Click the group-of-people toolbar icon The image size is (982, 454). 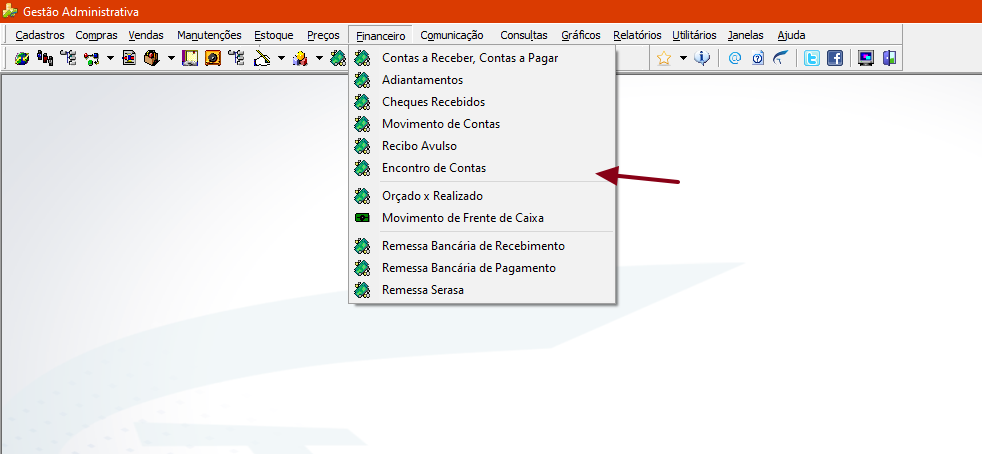pos(45,58)
